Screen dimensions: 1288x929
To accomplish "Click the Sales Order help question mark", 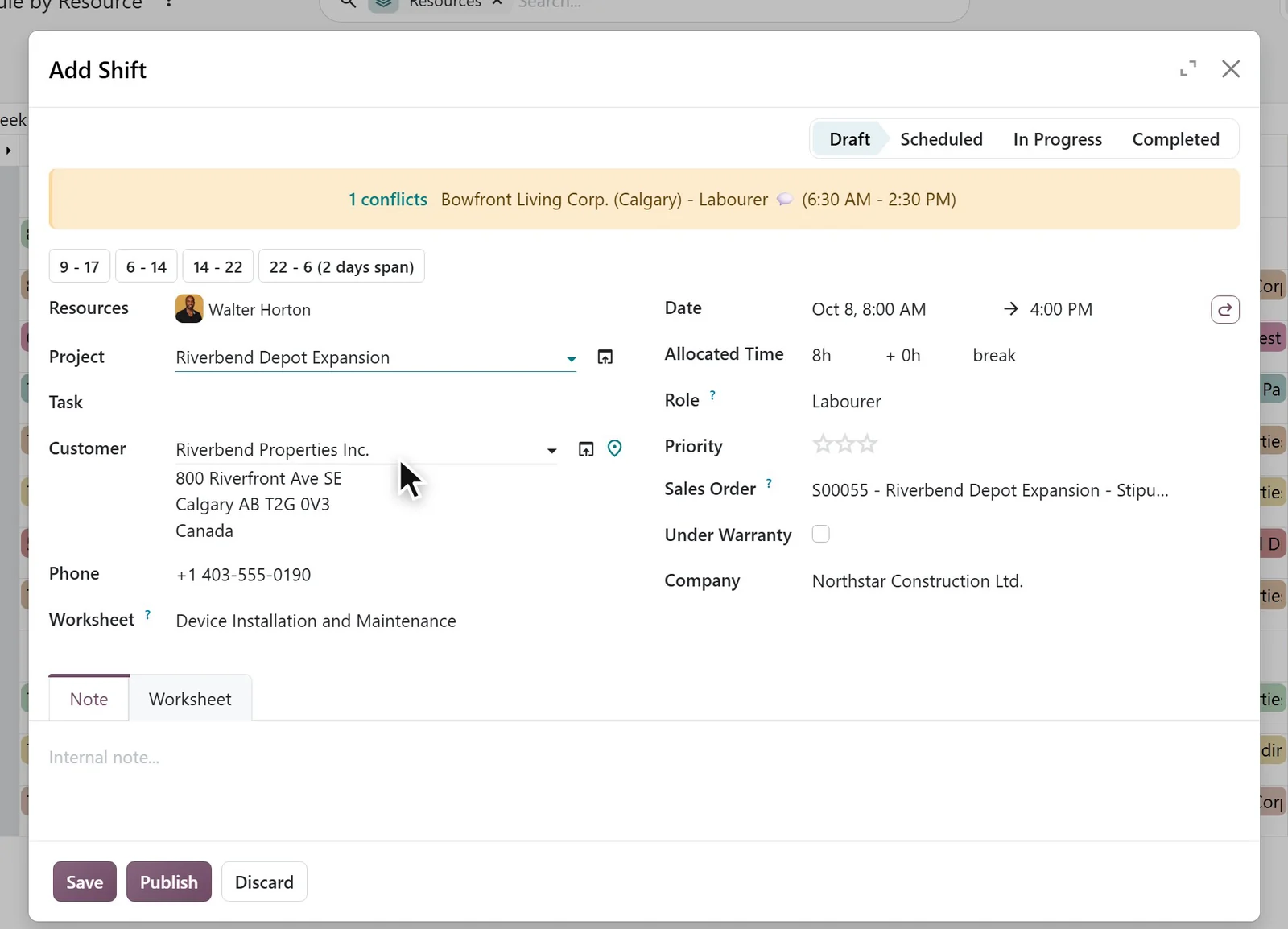I will tap(769, 484).
